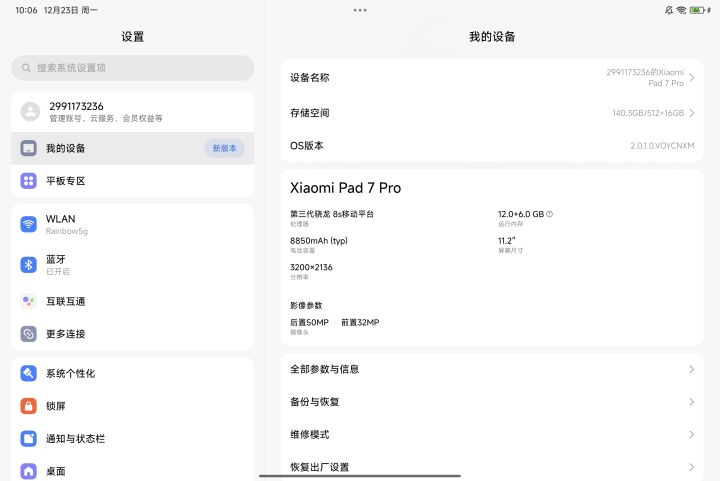The width and height of the screenshot is (720, 481).
Task: Select 互联互通 in settings sidebar
Action: pos(133,301)
